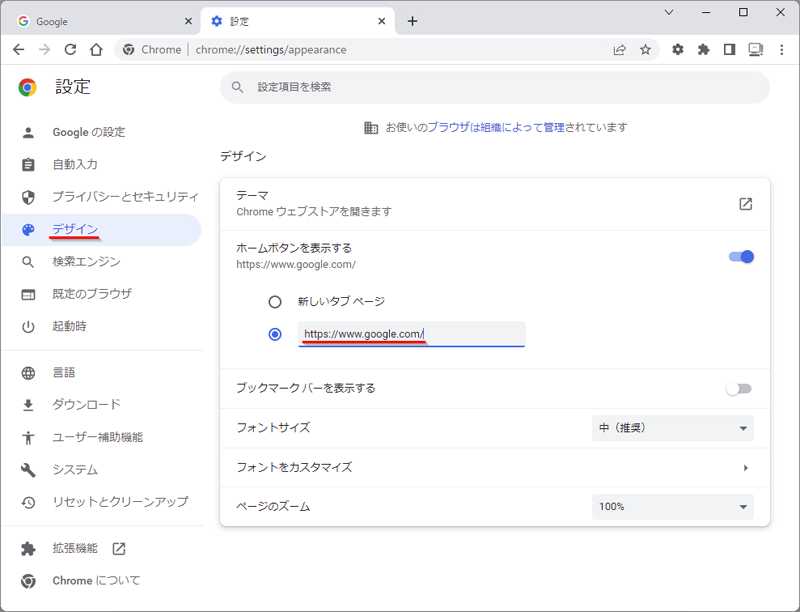Viewport: 800px width, 612px height.
Task: Click the Chrome logo beside 設定 heading
Action: coord(28,87)
